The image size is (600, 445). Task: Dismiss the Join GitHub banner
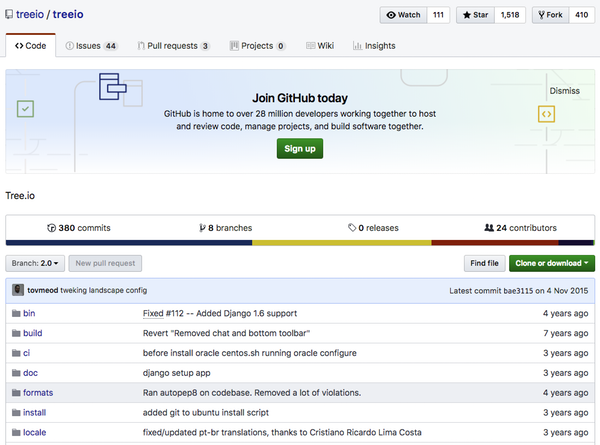coord(564,91)
